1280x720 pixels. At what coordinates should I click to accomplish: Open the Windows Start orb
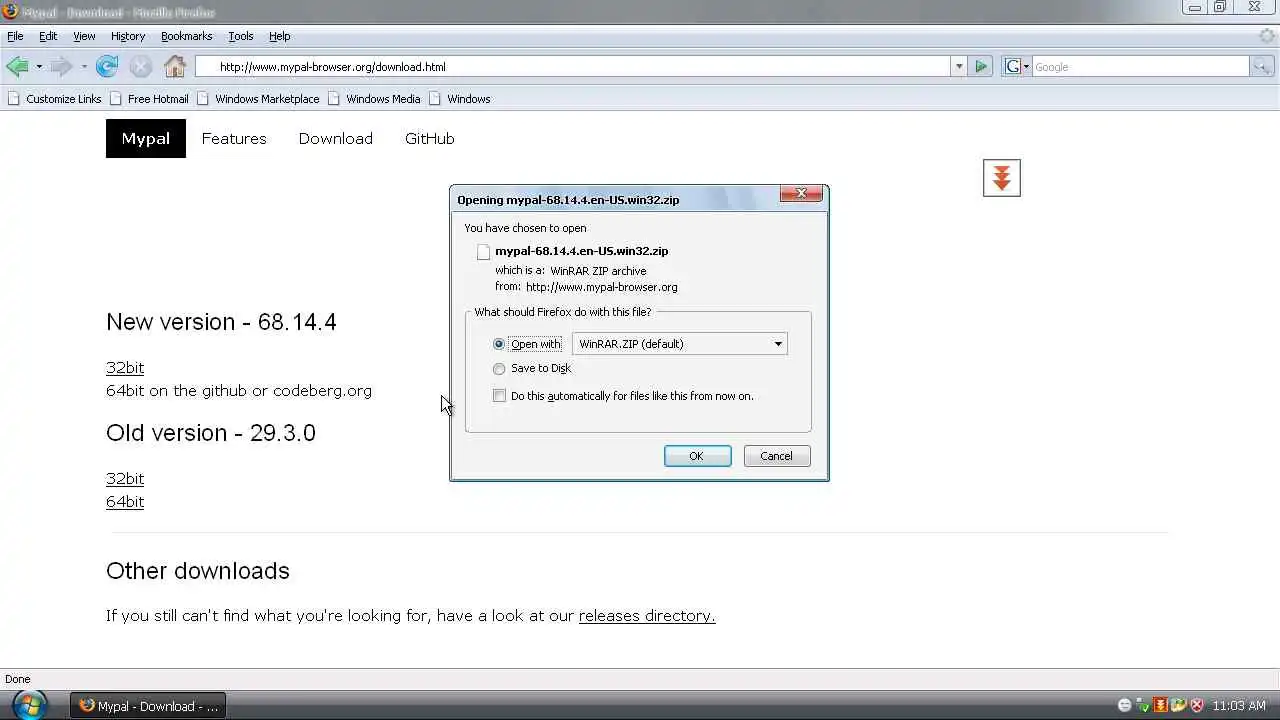pos(30,705)
